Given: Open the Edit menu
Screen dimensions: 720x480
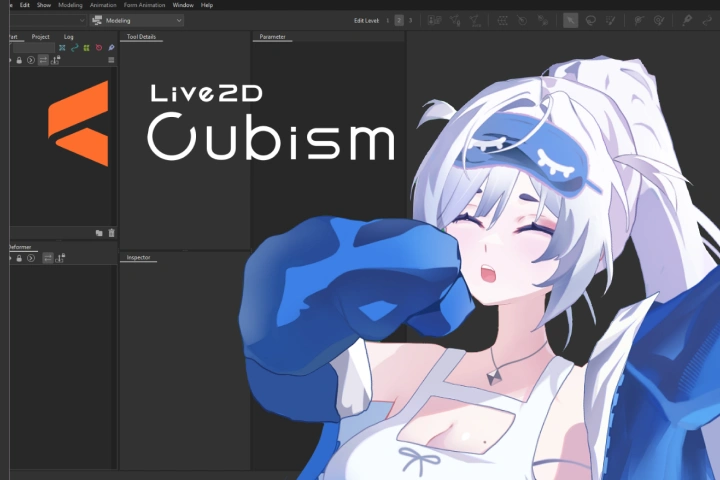Looking at the screenshot, I should pyautogui.click(x=24, y=5).
